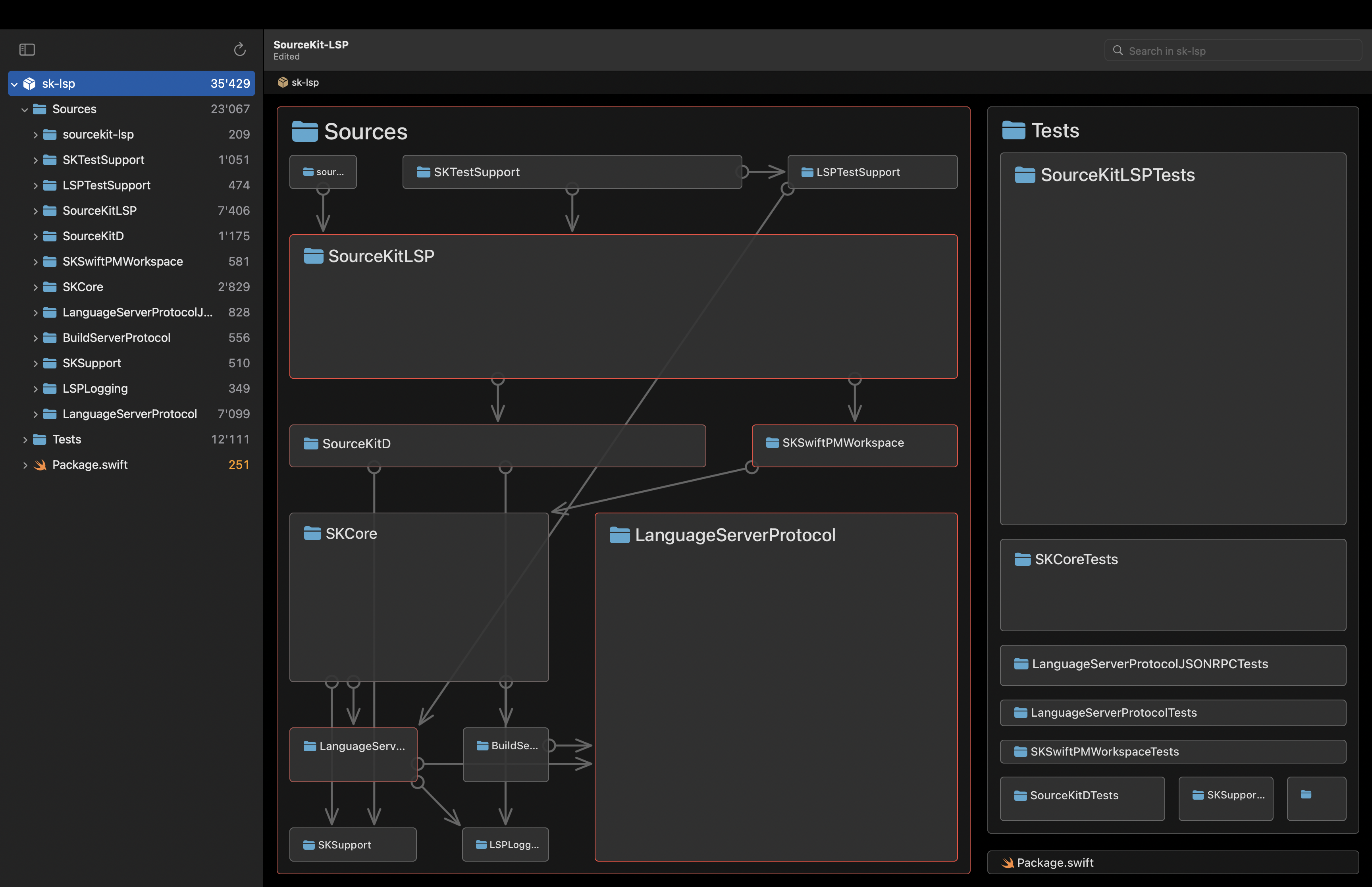This screenshot has width=1372, height=887.
Task: Click the SourceKit-LSP window title
Action: tap(311, 44)
